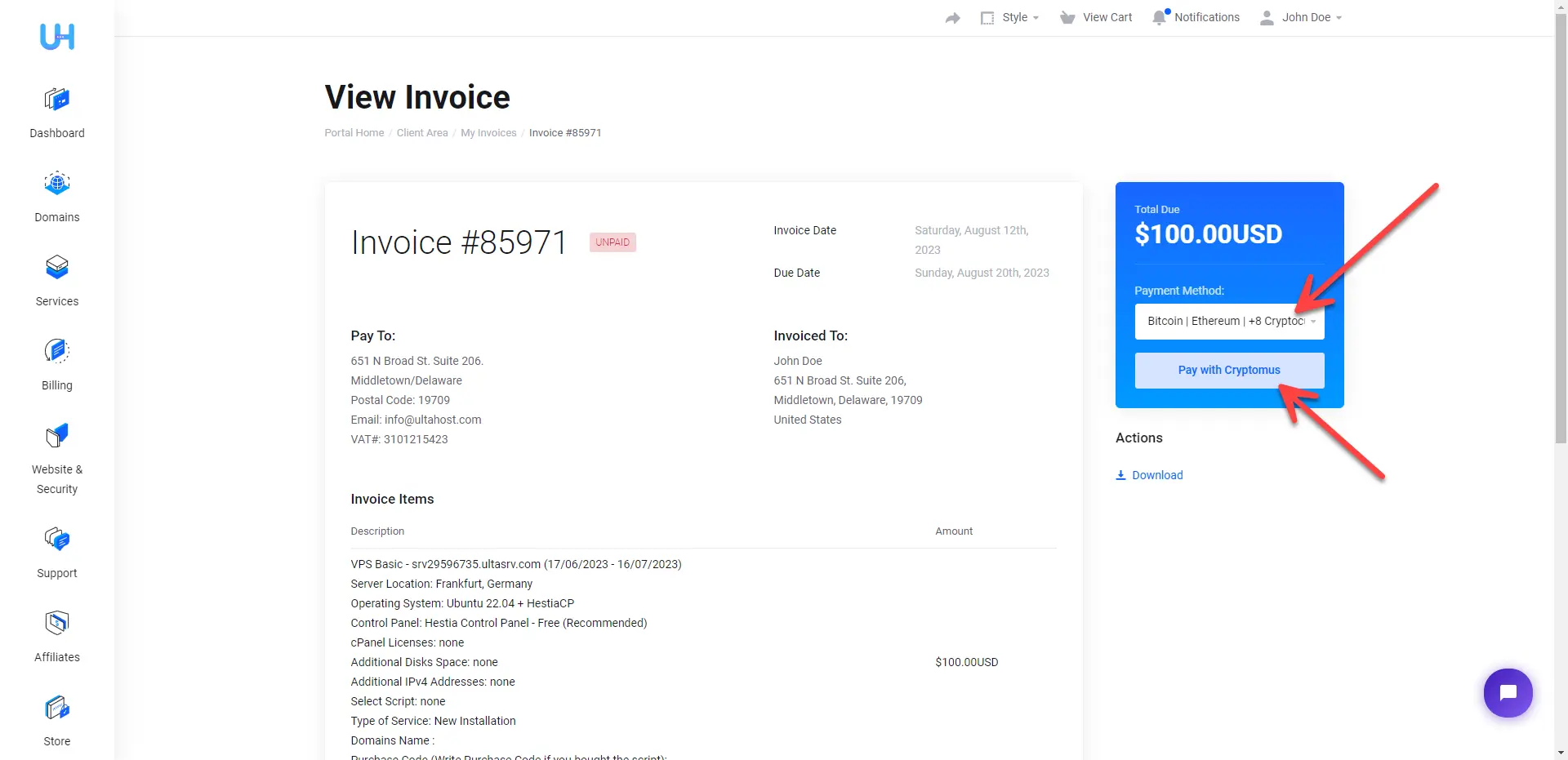Screen dimensions: 1568x760
Task: Click the UNPAID status badge
Action: 612,242
